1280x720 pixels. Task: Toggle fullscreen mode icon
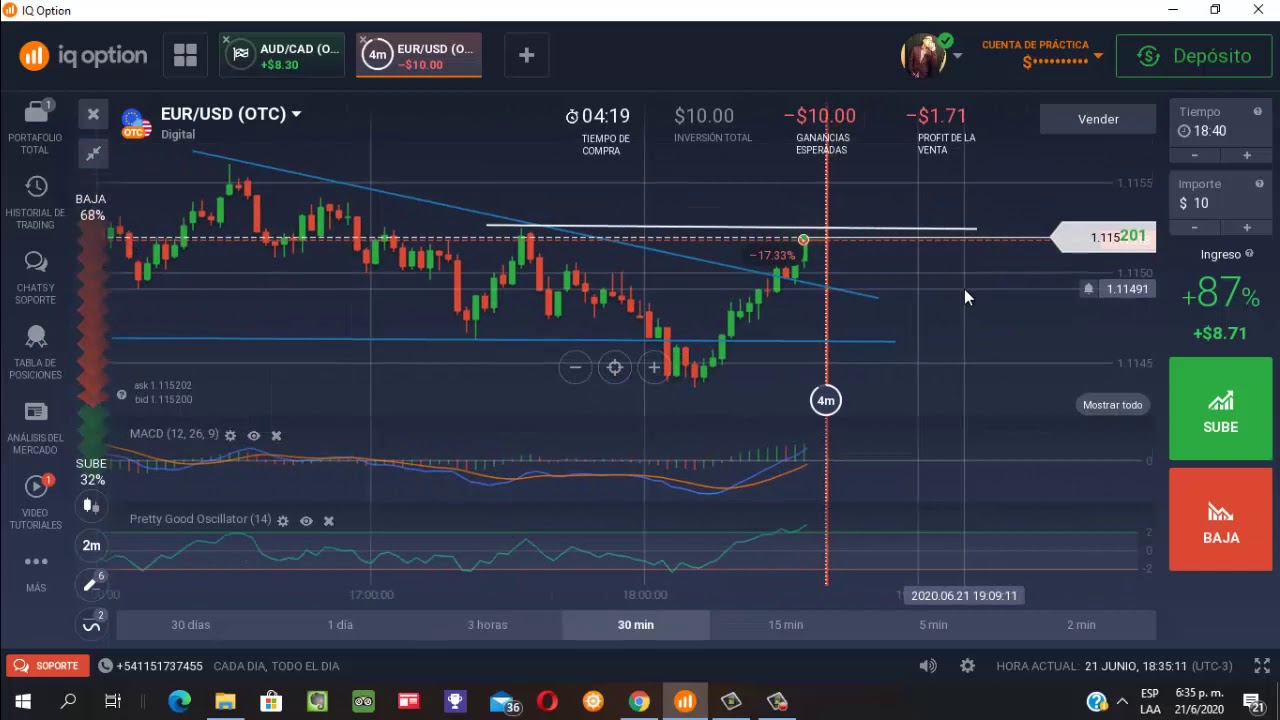pos(1262,666)
